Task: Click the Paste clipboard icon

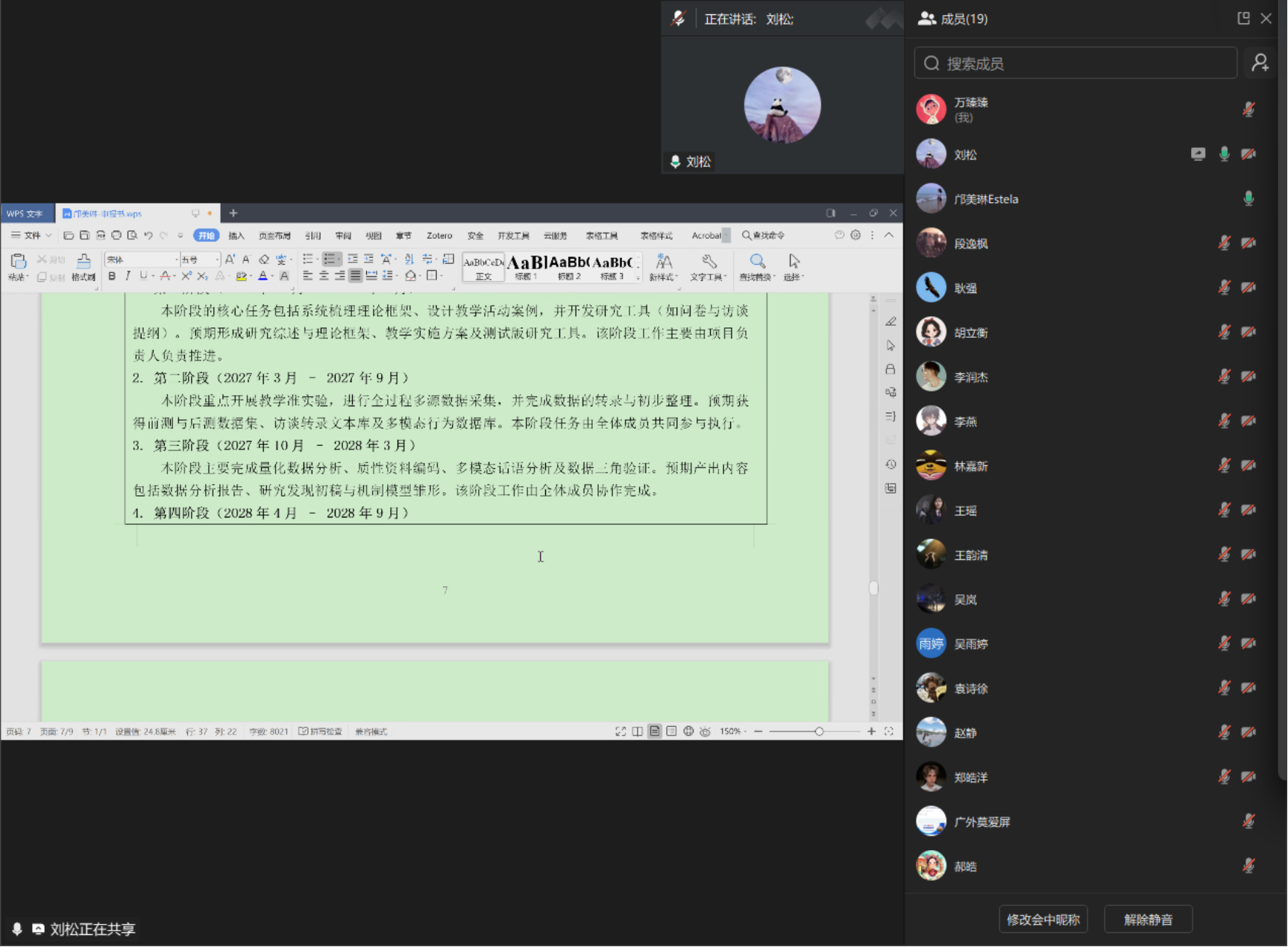Action: pos(19,261)
